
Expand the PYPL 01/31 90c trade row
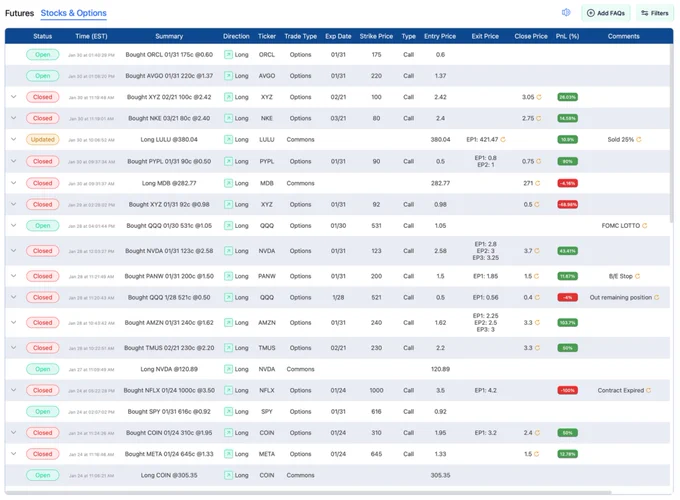tap(13, 161)
